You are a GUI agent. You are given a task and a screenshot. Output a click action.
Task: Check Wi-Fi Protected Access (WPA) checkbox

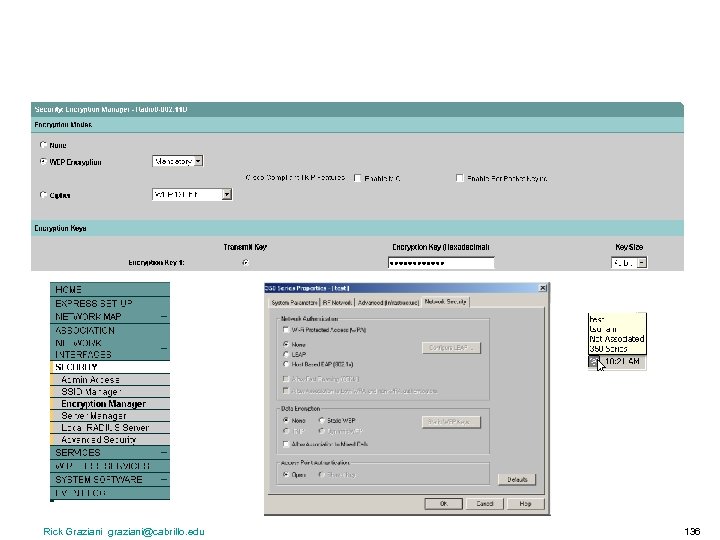click(x=286, y=330)
